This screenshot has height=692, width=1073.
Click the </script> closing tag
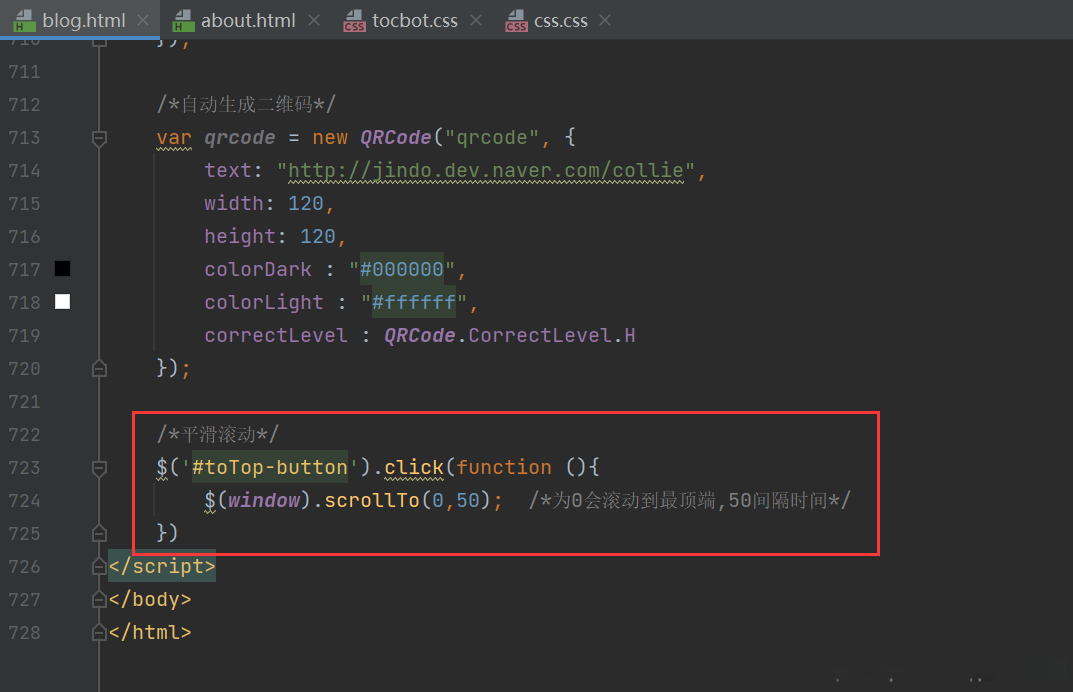(x=162, y=566)
